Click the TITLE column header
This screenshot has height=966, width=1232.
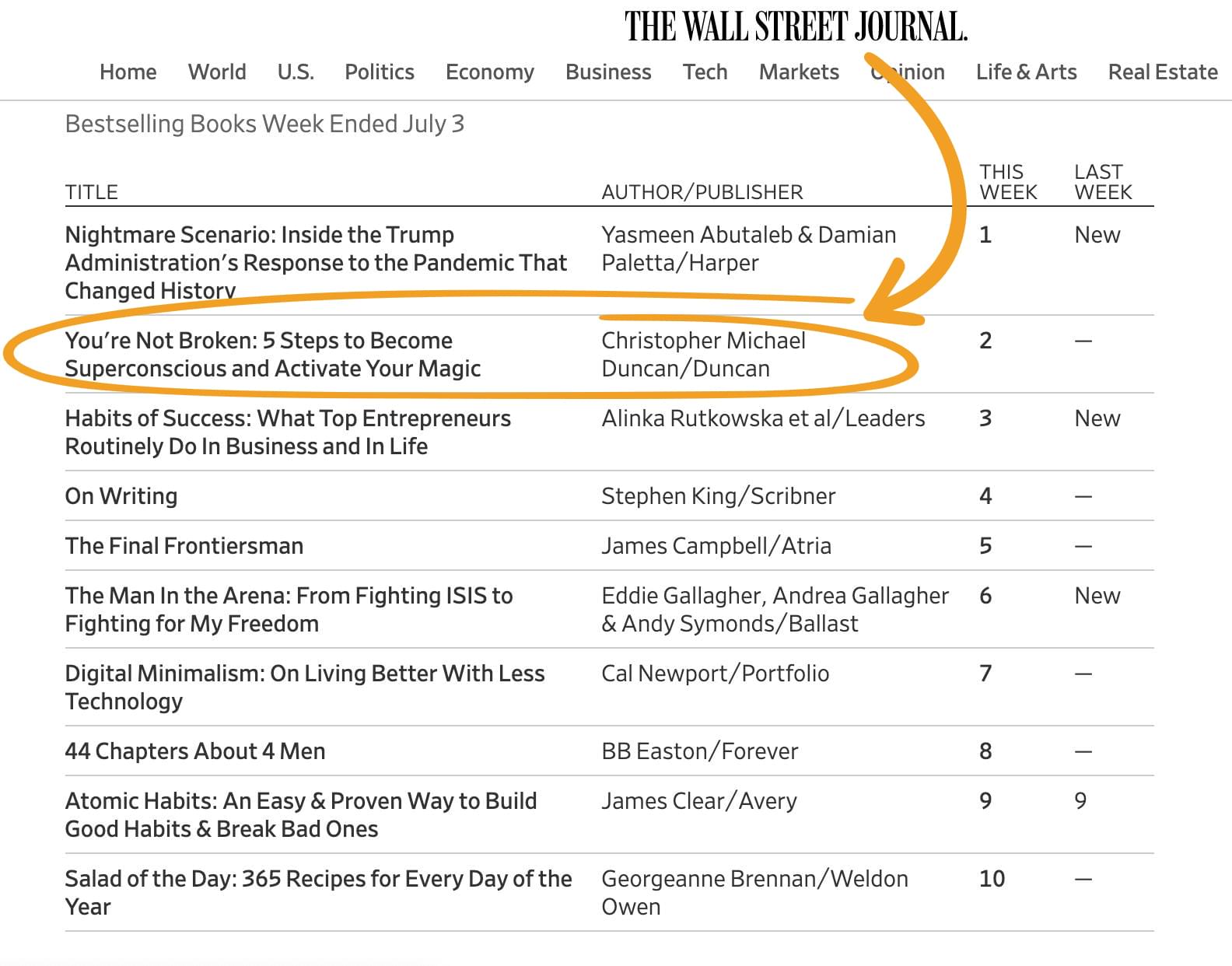point(92,192)
